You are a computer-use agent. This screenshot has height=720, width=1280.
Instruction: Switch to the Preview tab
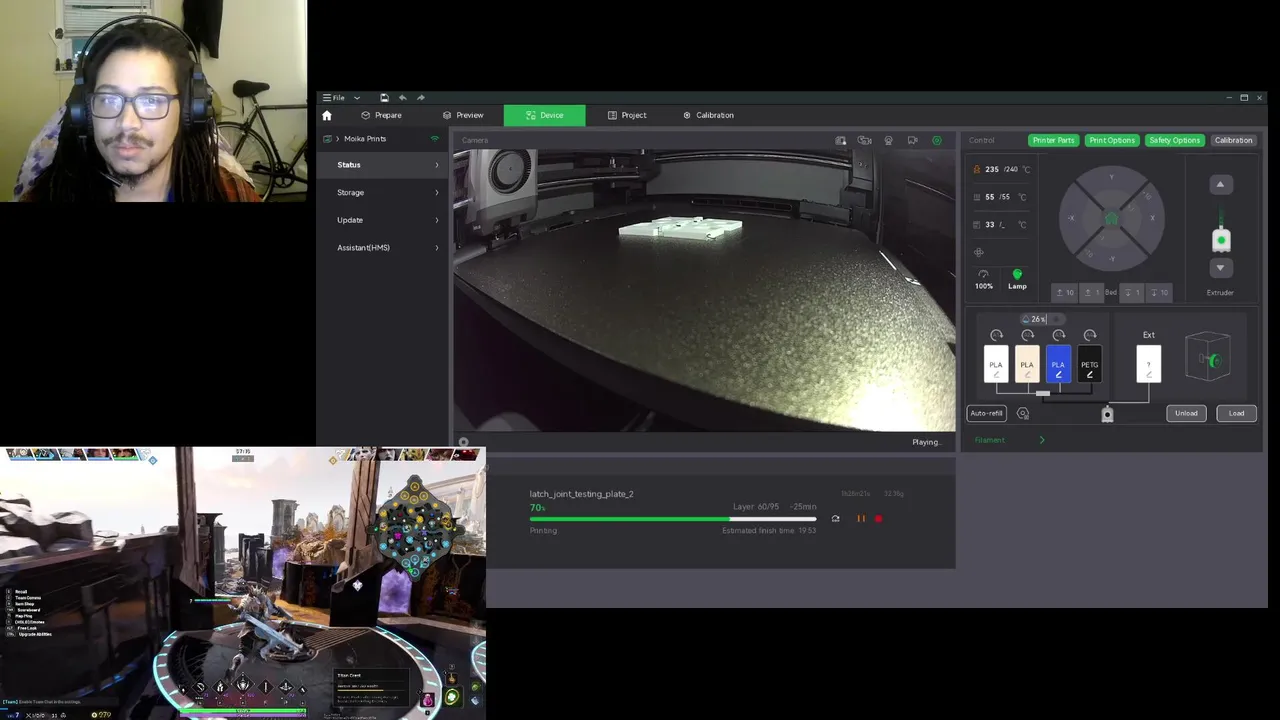click(463, 115)
